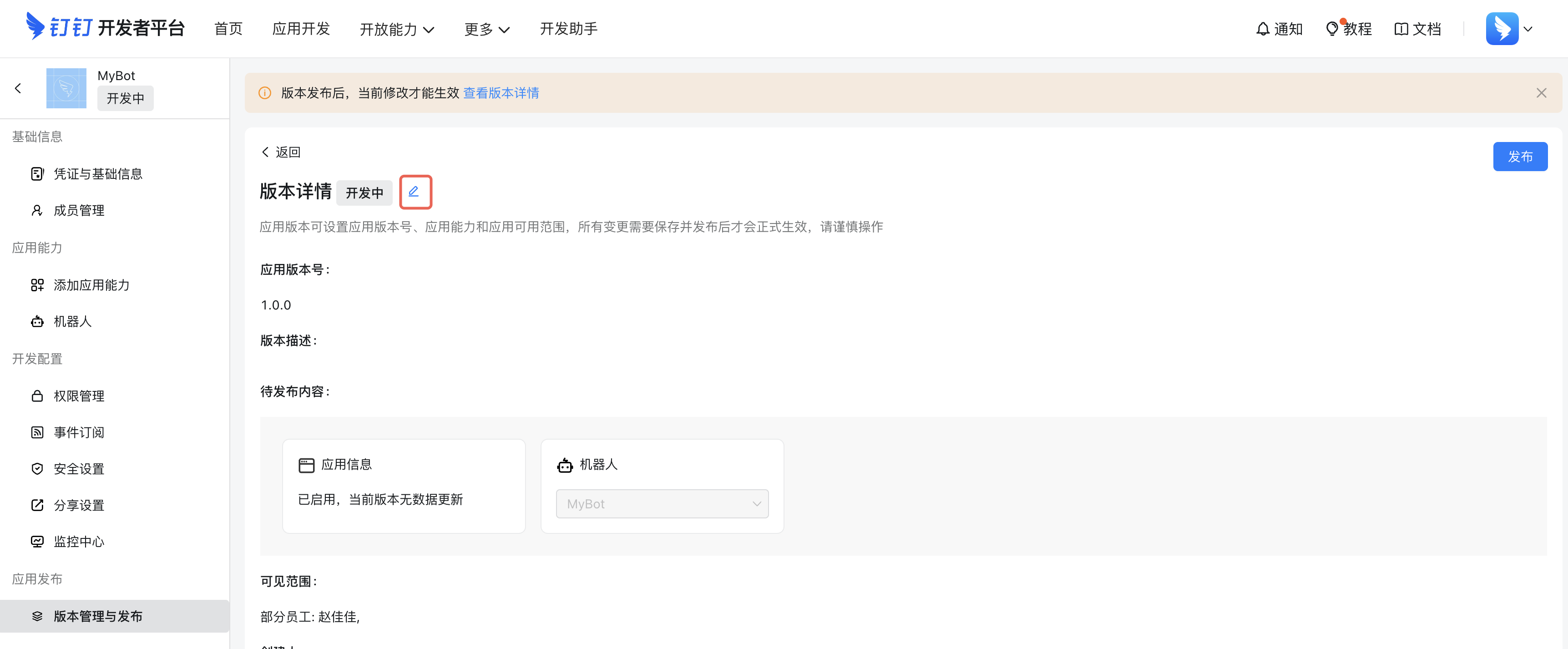
Task: Click the pencil edit icon beside 版本详情
Action: 415,192
